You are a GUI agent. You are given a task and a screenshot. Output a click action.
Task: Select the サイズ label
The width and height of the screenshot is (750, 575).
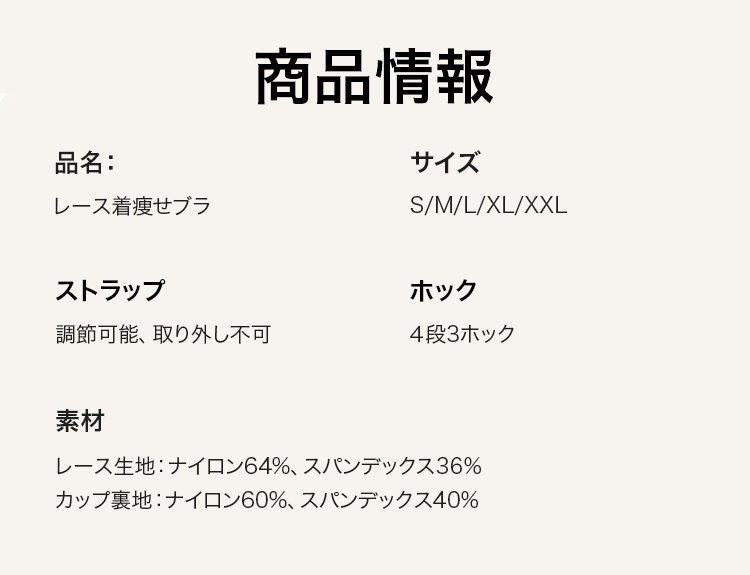(x=445, y=162)
